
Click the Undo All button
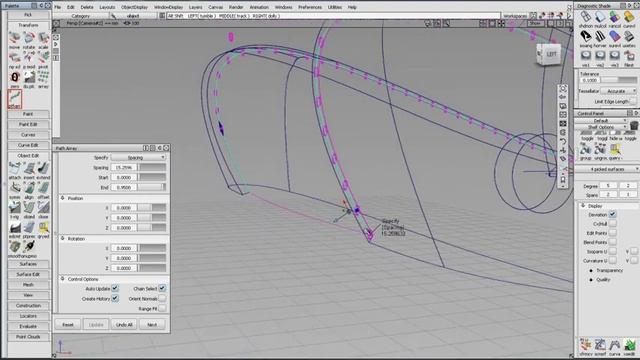pos(124,324)
